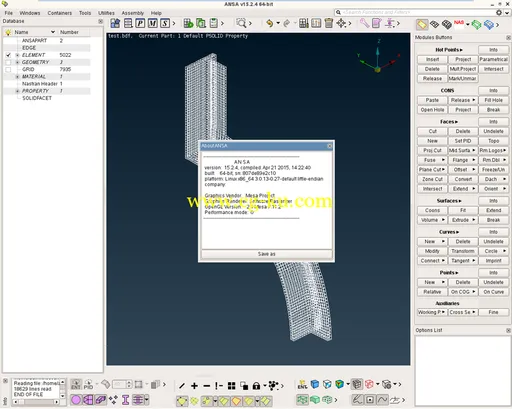This screenshot has height=409, width=512.
Task: Expand the GEOMETRY tree node
Action: (x=17, y=62)
